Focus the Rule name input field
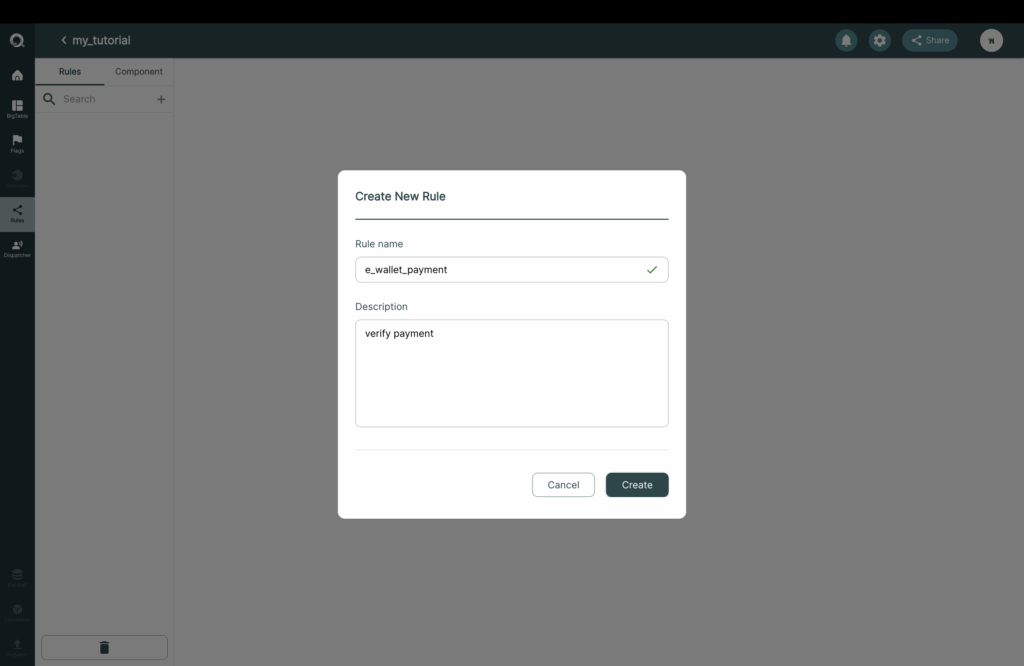1024x666 pixels. [511, 270]
